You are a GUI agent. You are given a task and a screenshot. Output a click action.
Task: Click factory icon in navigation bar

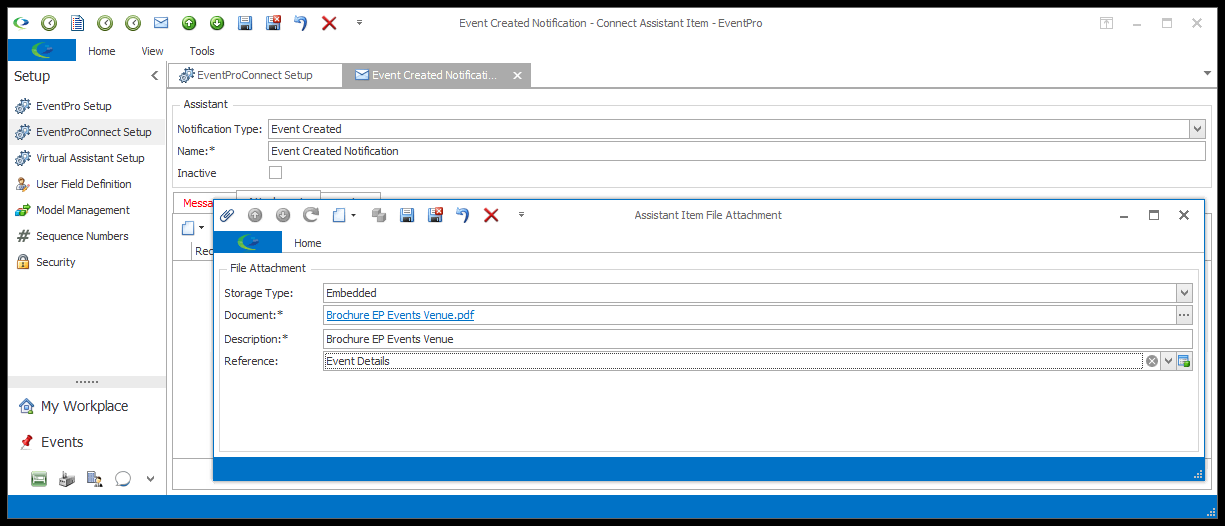click(67, 479)
